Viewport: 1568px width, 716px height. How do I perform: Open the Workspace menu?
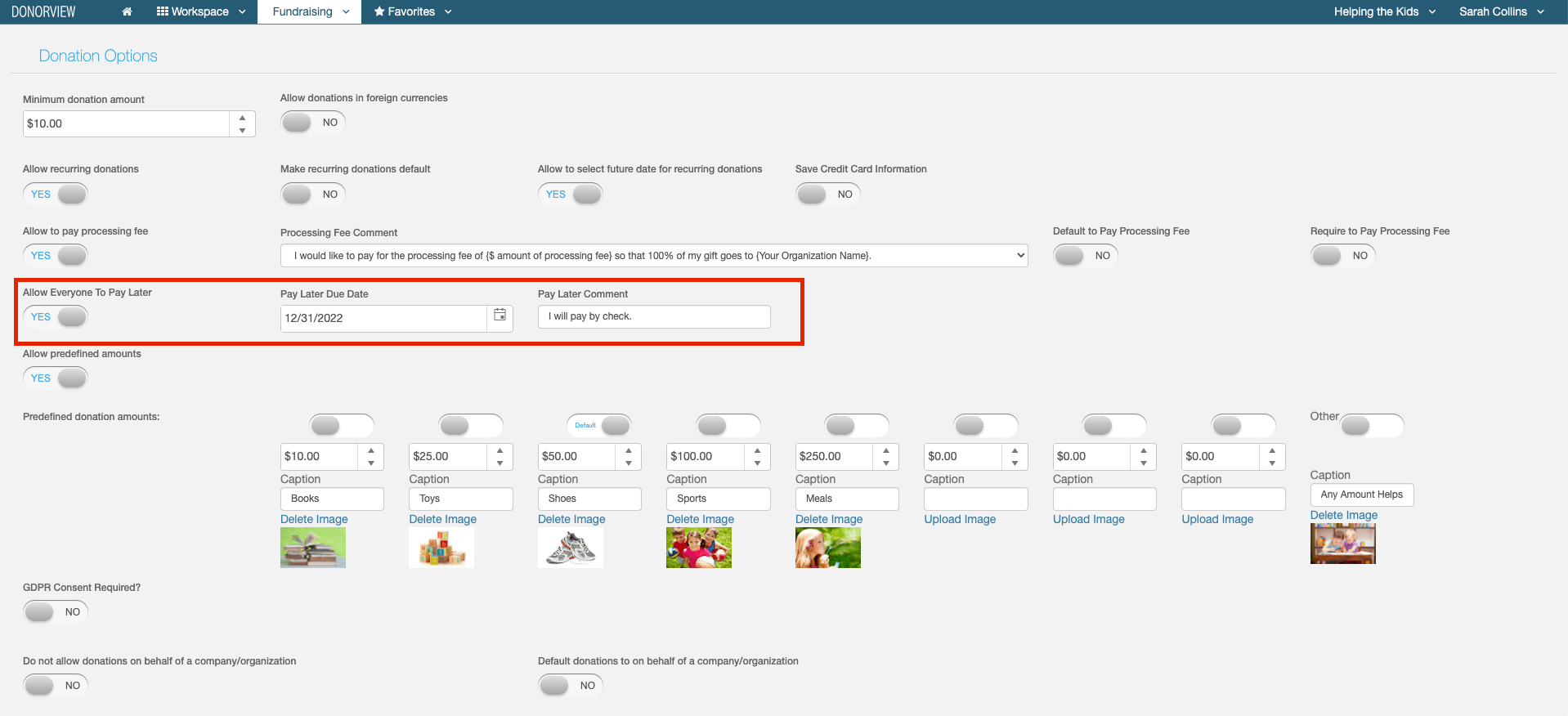click(x=201, y=11)
